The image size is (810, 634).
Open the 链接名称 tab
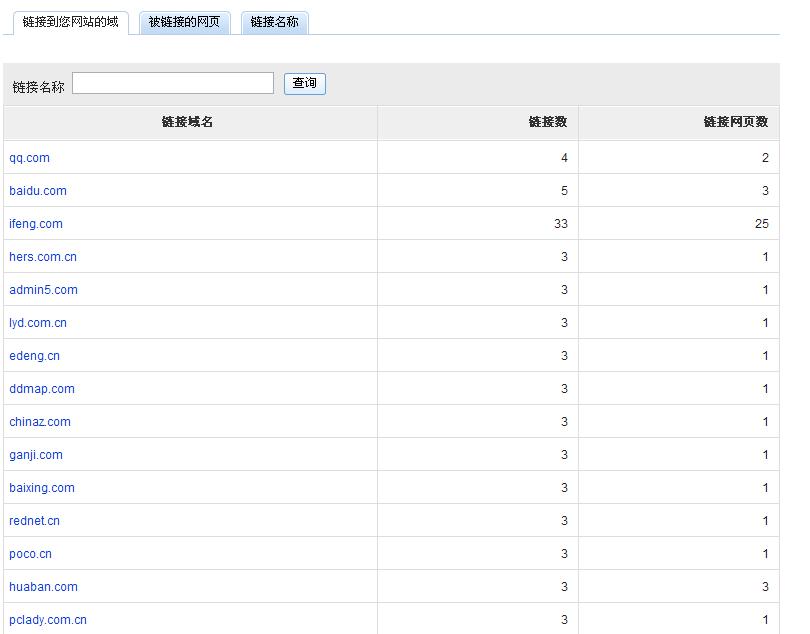point(274,22)
